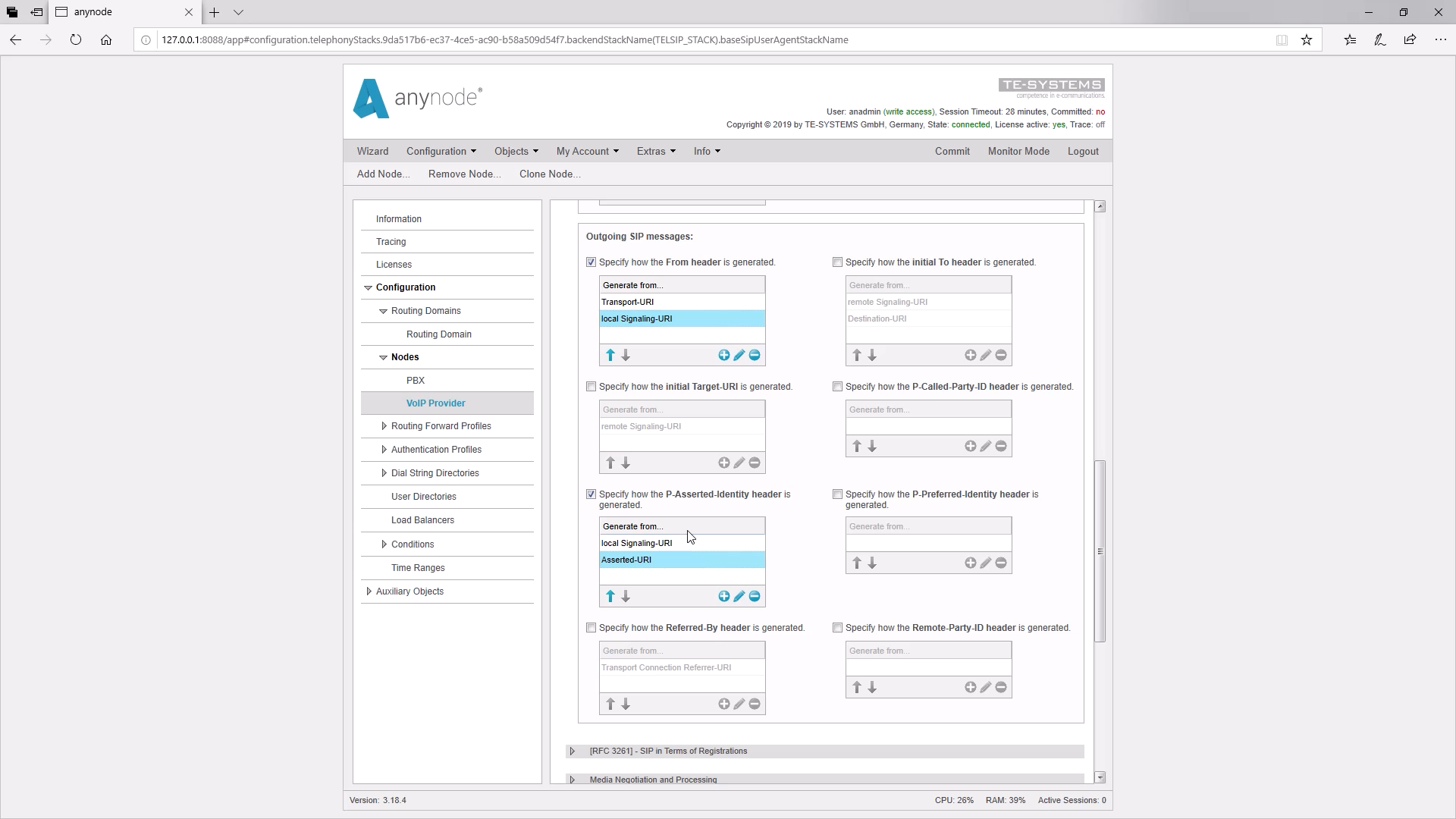
Task: Click Clone Node...
Action: 550,174
